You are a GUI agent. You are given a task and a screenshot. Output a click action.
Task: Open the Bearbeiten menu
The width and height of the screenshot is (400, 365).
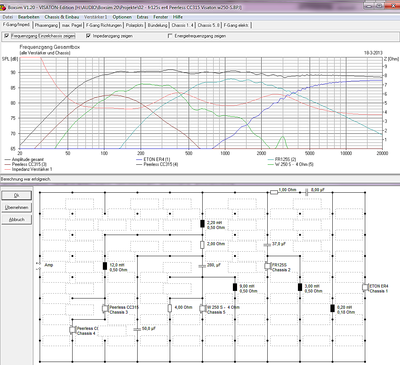tap(29, 17)
